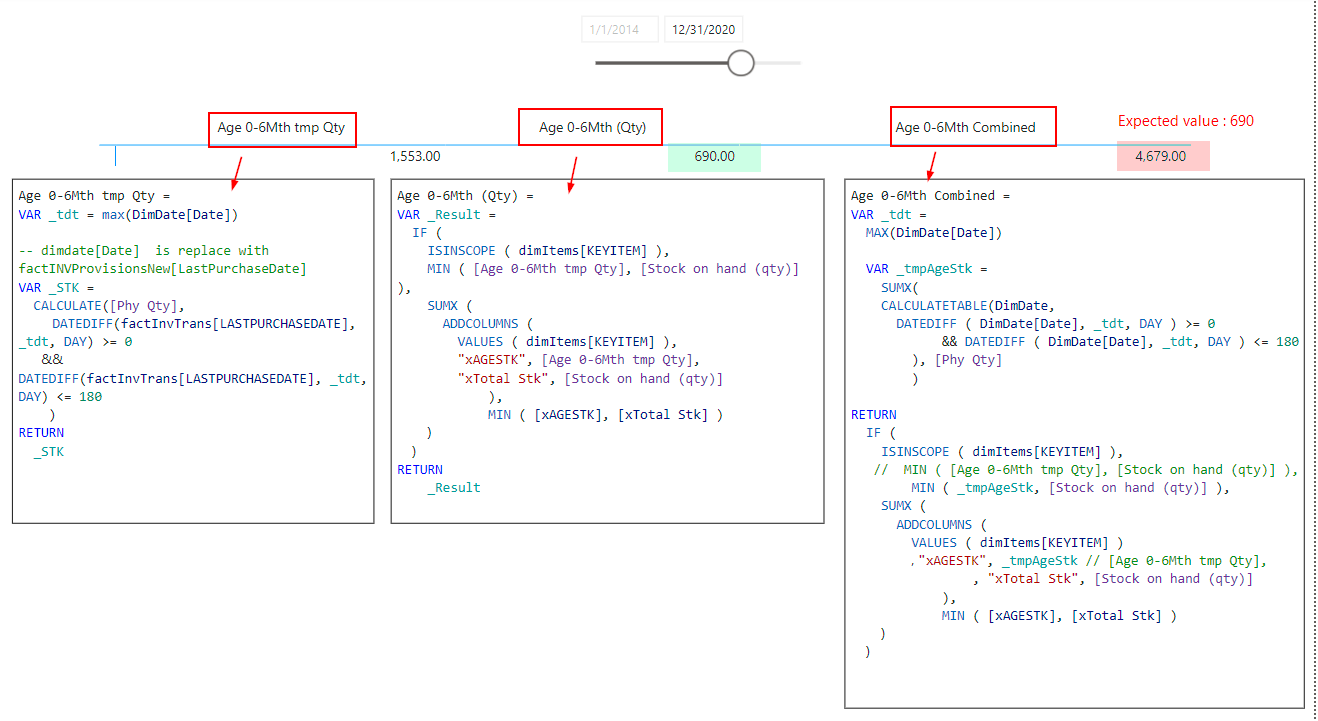Screen dimensions: 1318x721
Task: Click the 1,553.00 value cell
Action: [415, 156]
